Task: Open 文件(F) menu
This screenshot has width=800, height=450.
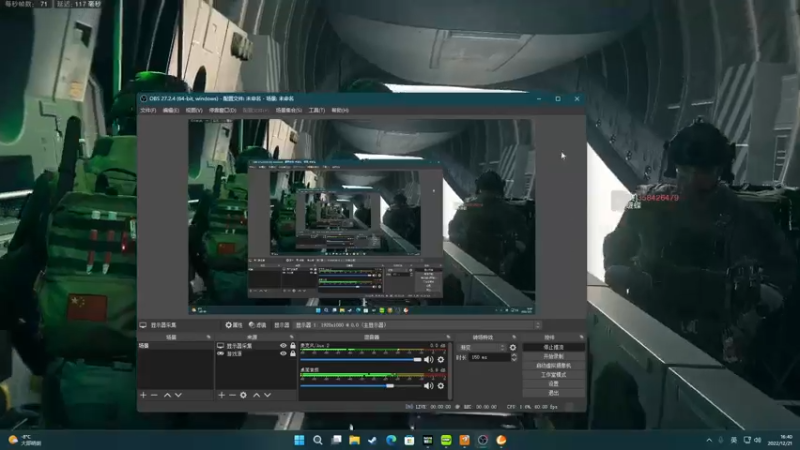Action: coord(148,110)
